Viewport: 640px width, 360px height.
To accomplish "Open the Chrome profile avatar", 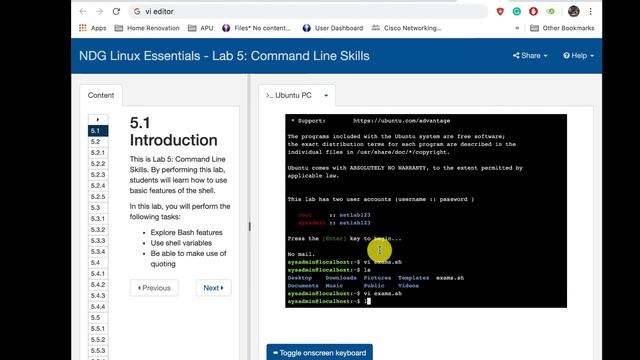I will [573, 11].
